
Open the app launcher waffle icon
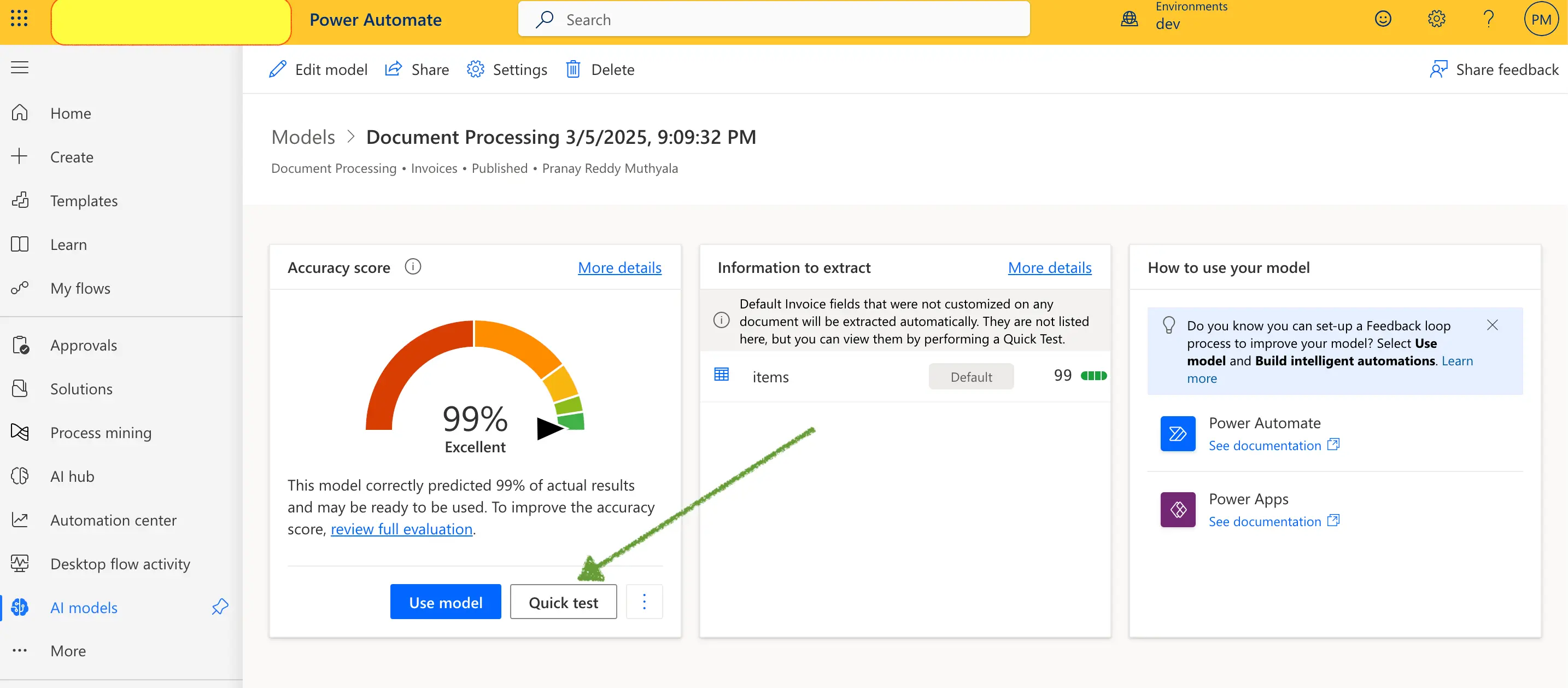click(x=19, y=18)
